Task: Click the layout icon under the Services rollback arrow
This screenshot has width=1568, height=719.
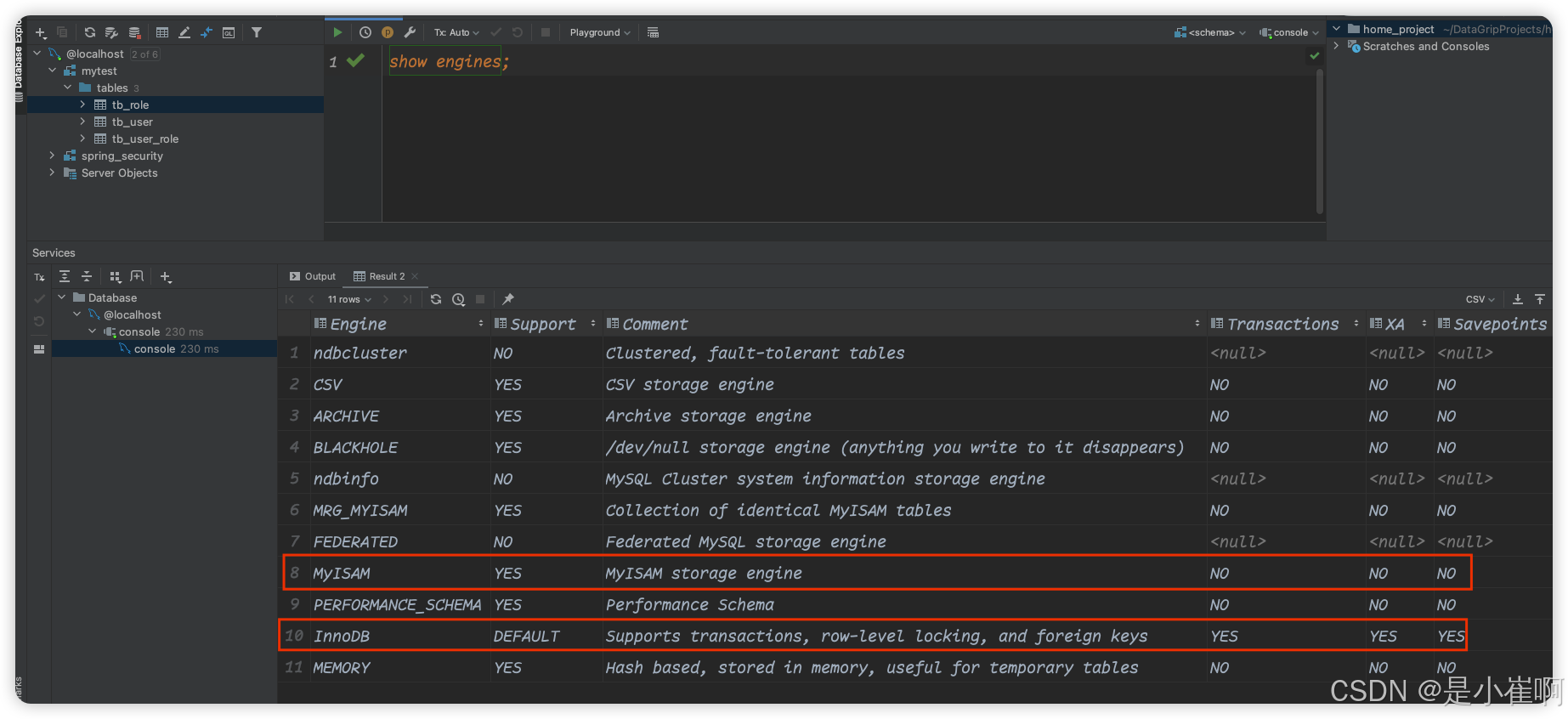Action: pos(39,349)
